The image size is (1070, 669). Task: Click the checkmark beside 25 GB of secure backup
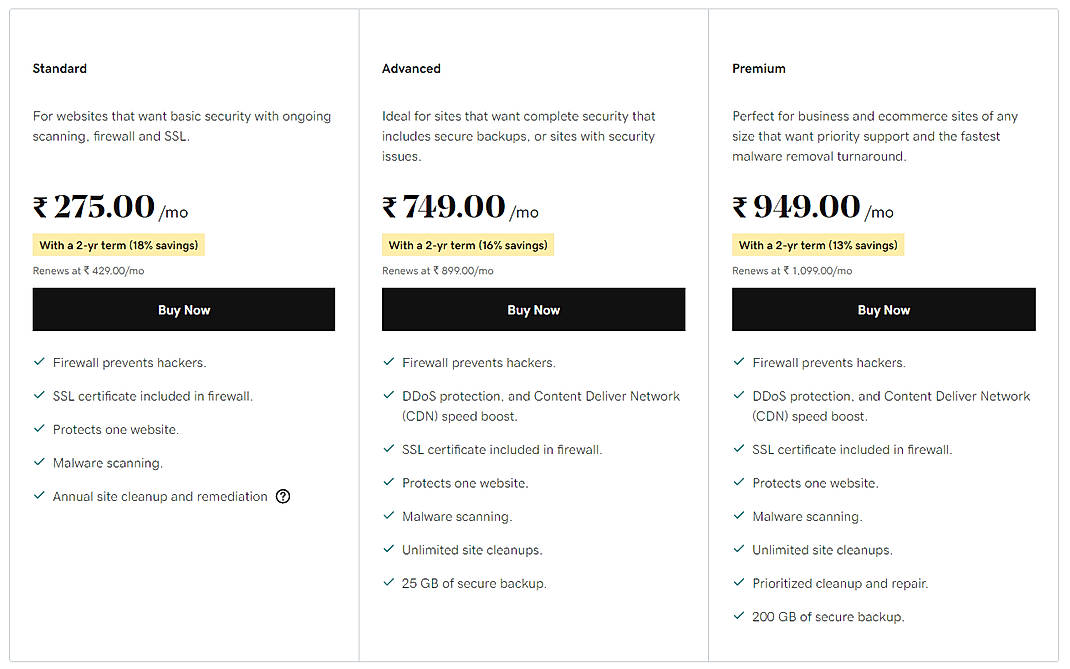pos(389,583)
